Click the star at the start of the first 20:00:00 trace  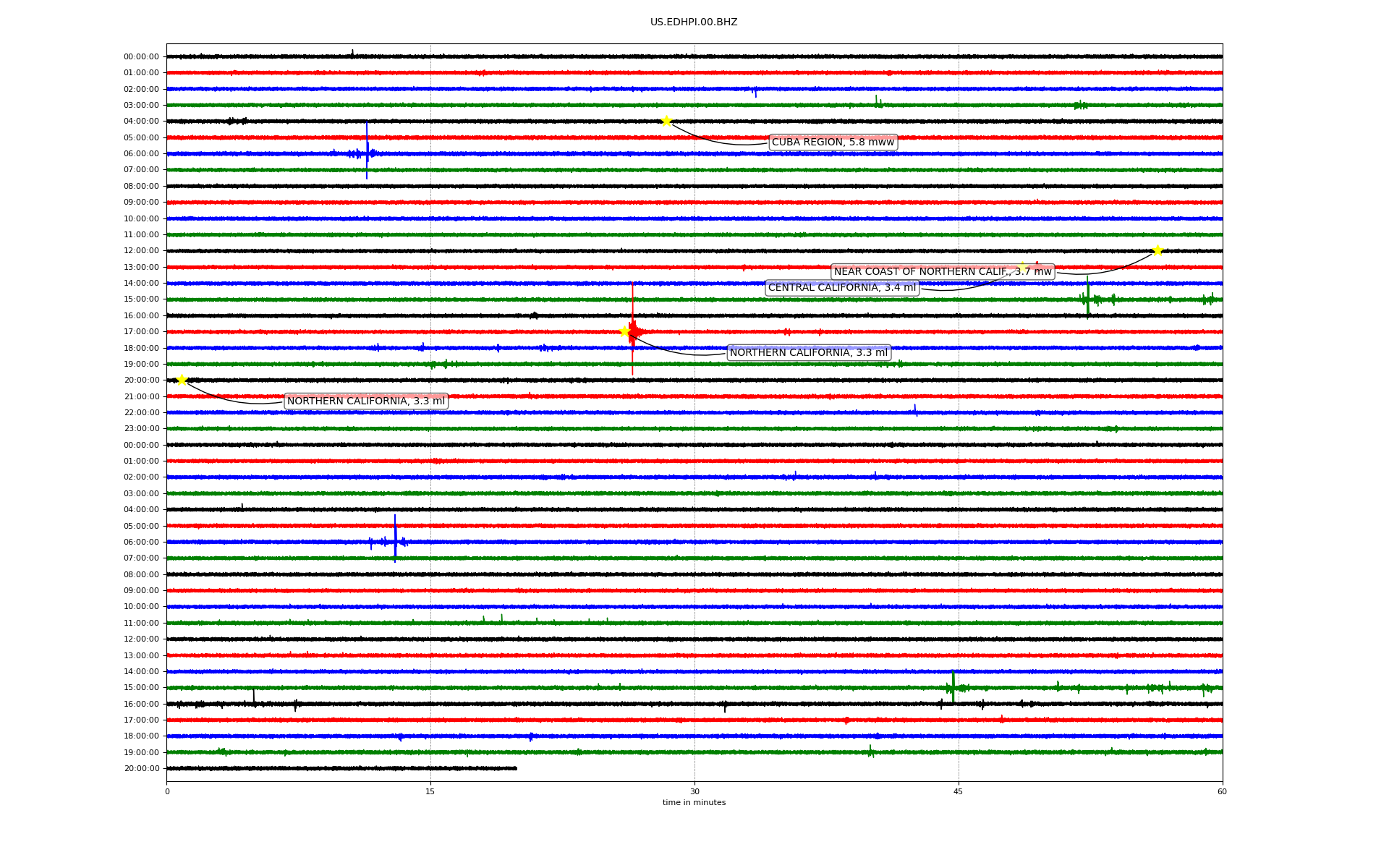pos(182,380)
